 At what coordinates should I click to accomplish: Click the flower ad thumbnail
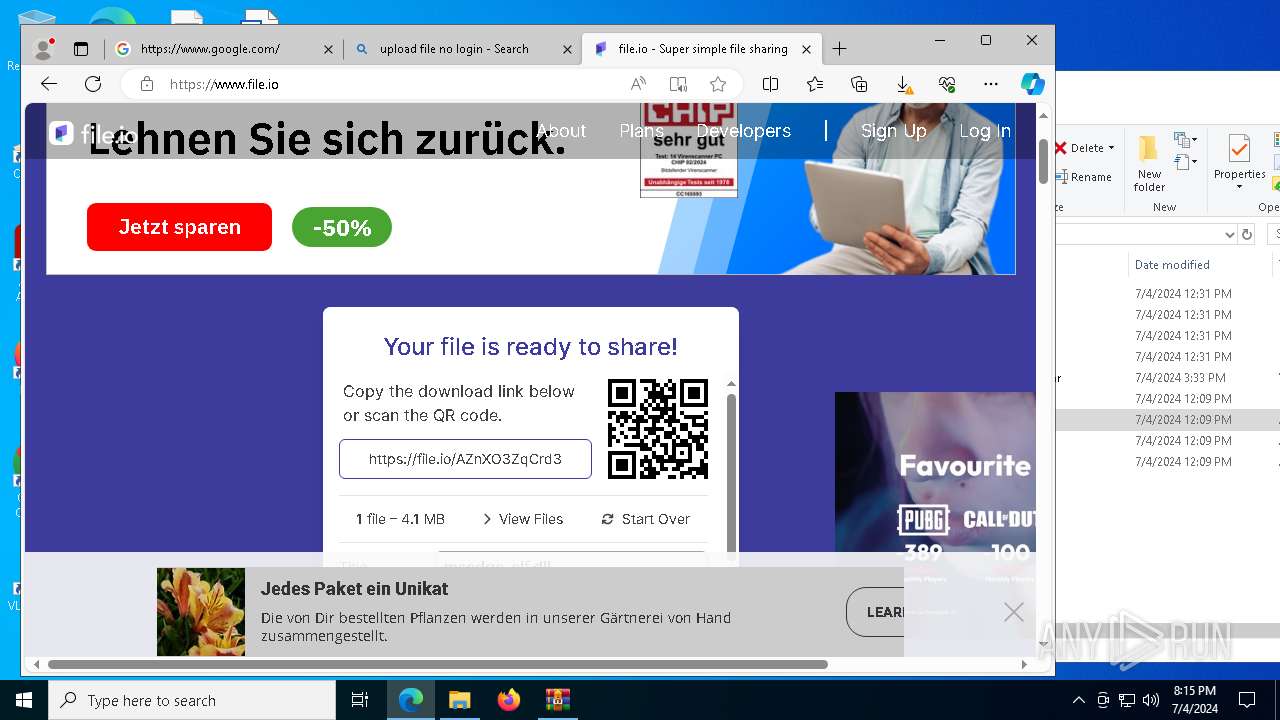(201, 612)
